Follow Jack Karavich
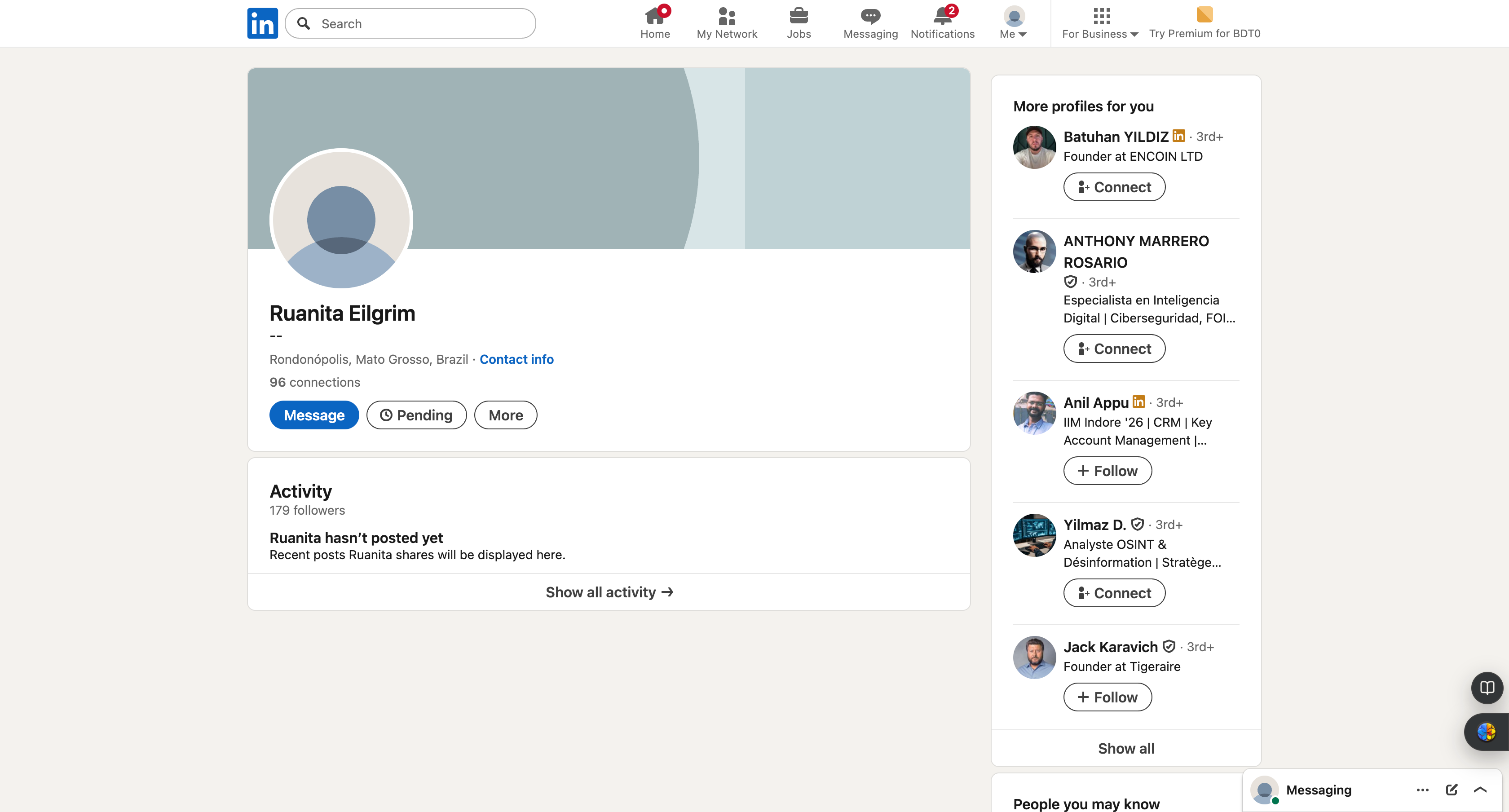This screenshot has height=812, width=1509. click(x=1107, y=697)
